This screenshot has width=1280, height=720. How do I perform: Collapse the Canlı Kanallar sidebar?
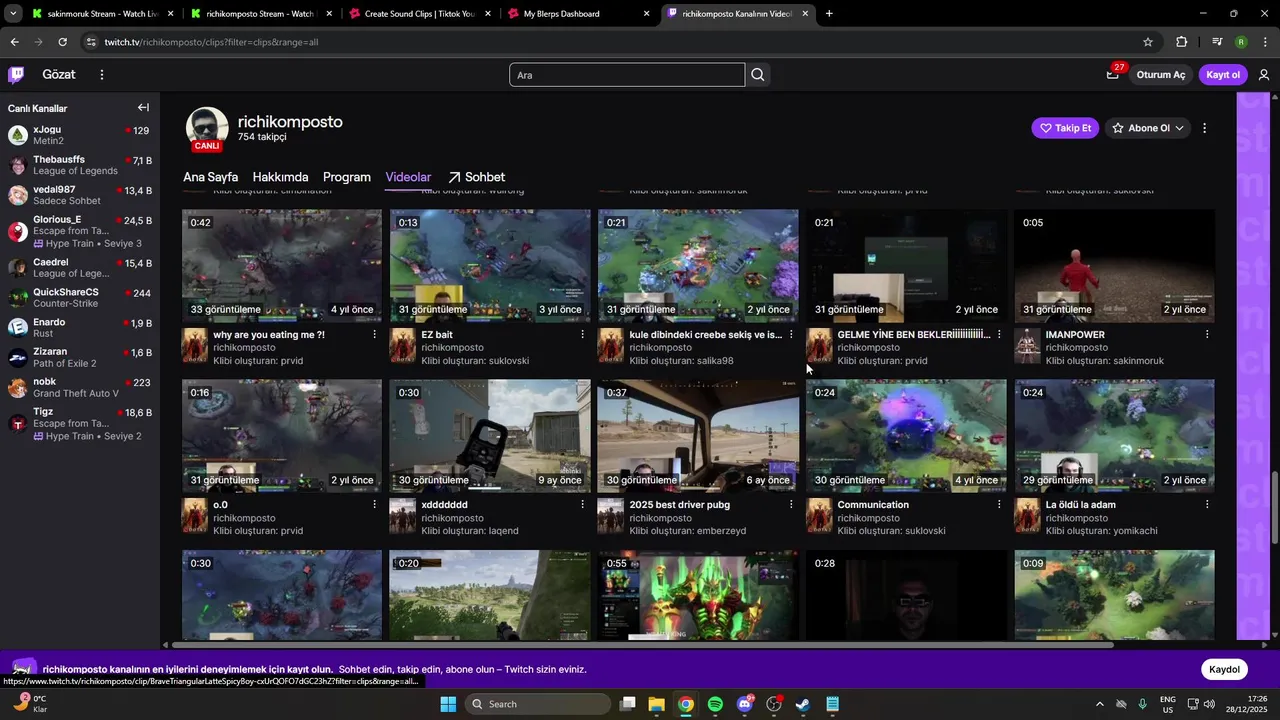click(x=143, y=108)
